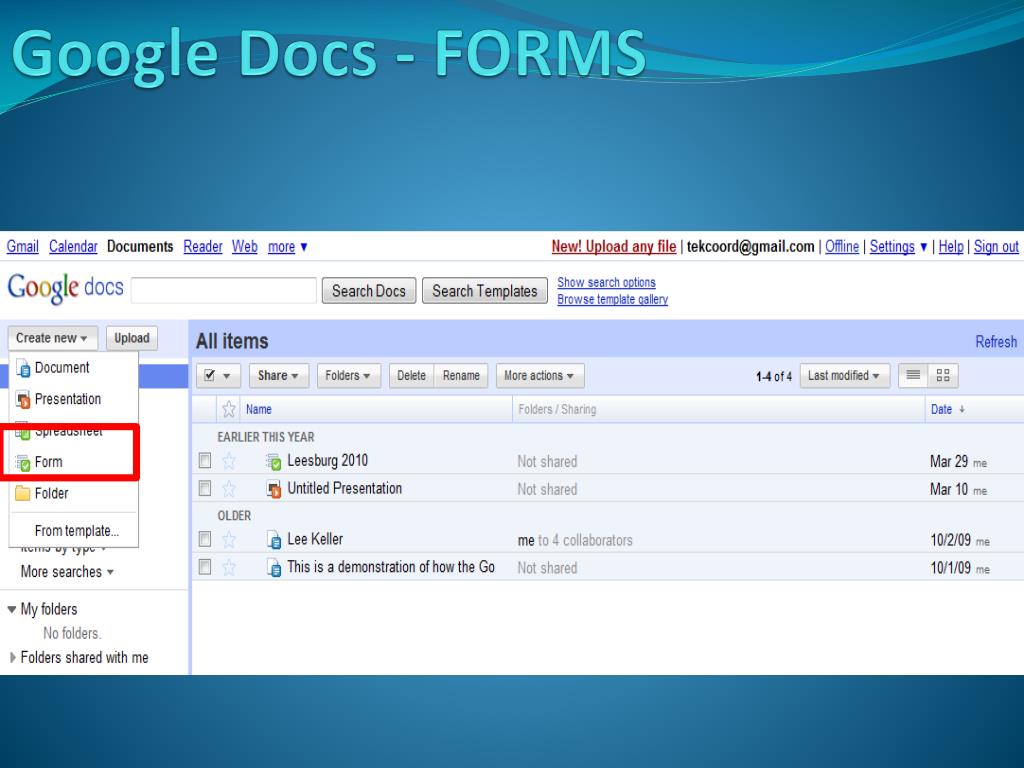The image size is (1024, 768).
Task: Click the Refresh link
Action: point(996,342)
